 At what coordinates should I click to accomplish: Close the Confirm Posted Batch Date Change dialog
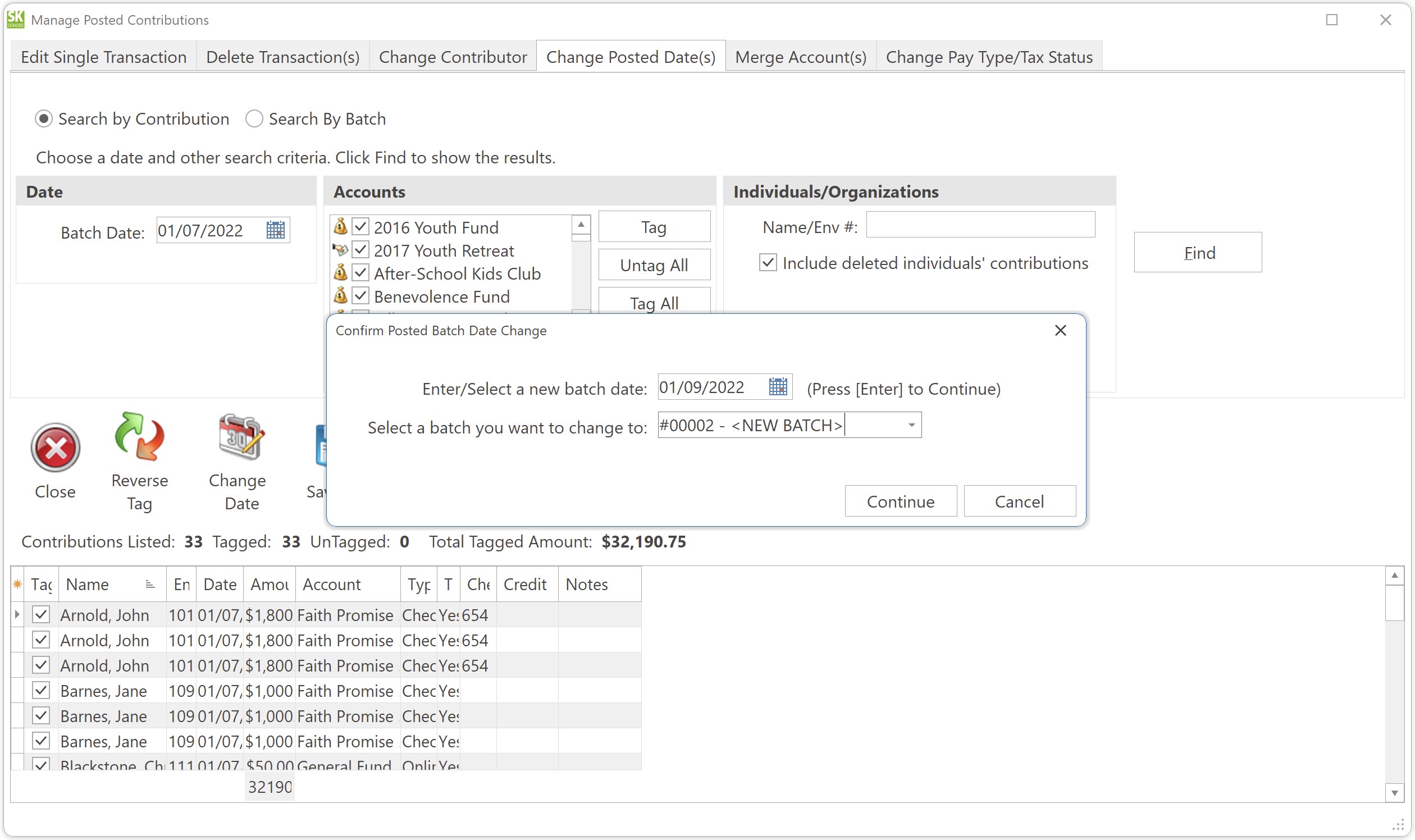(1060, 331)
